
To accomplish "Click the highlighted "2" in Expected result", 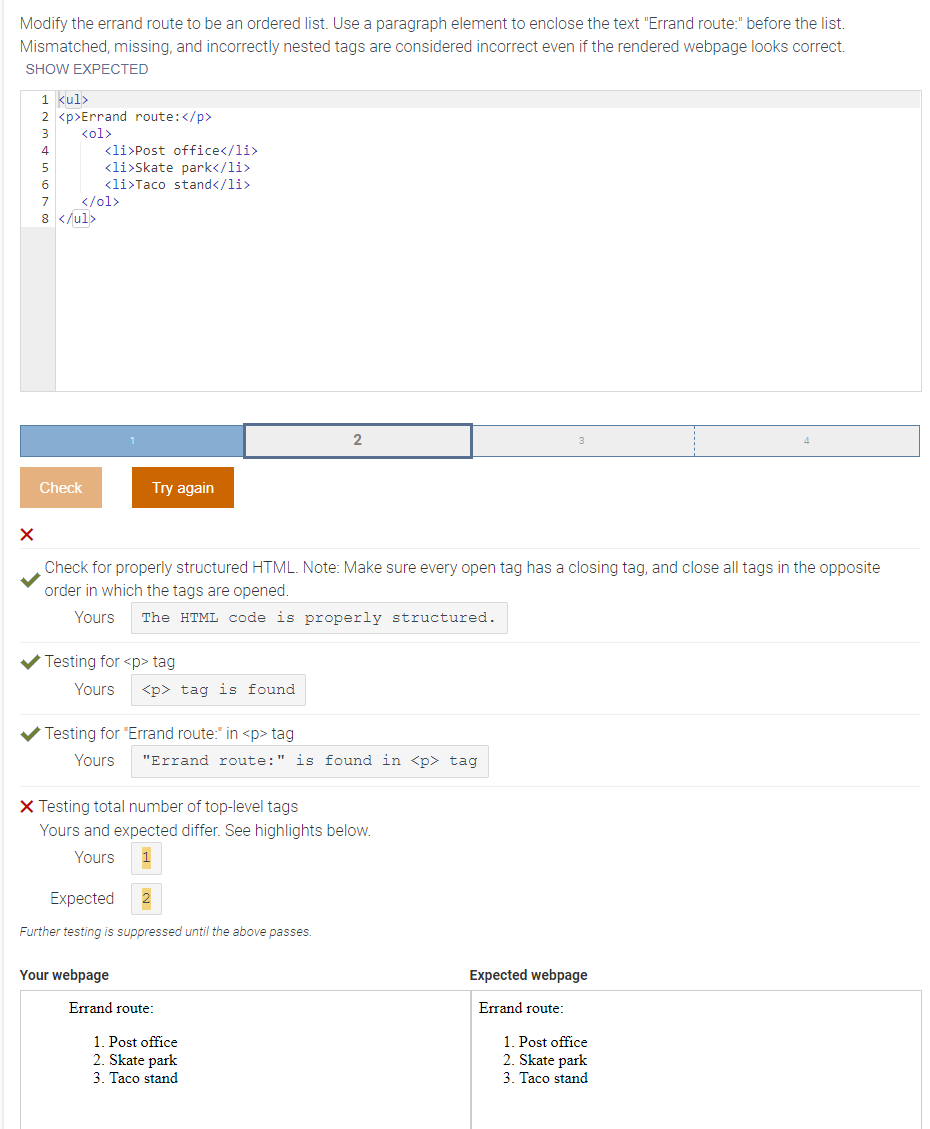I will (146, 898).
